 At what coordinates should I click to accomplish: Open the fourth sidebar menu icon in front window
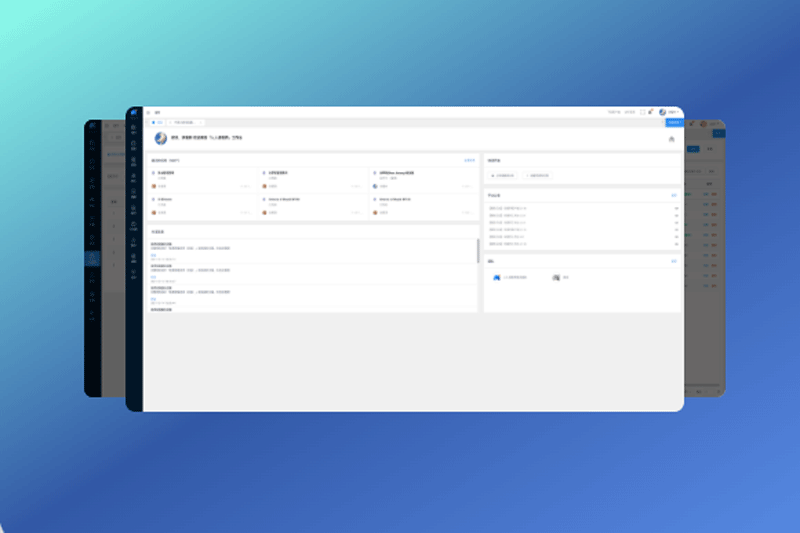pyautogui.click(x=134, y=177)
